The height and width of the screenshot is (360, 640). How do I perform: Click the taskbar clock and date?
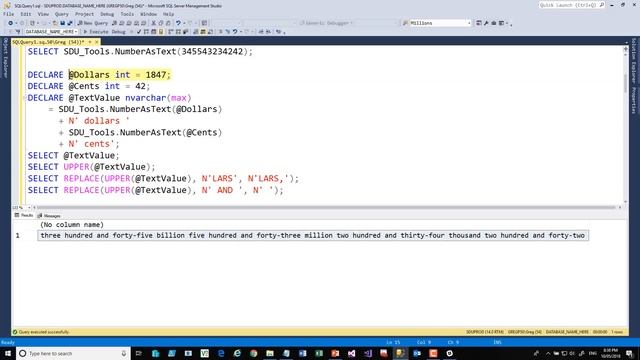coord(610,353)
